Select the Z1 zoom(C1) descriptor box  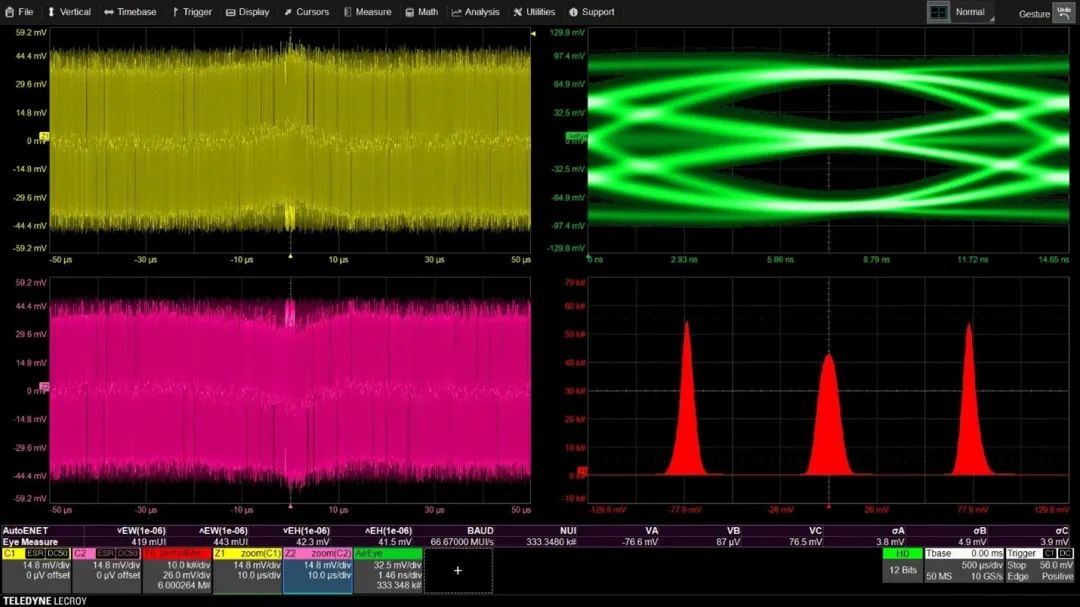247,570
